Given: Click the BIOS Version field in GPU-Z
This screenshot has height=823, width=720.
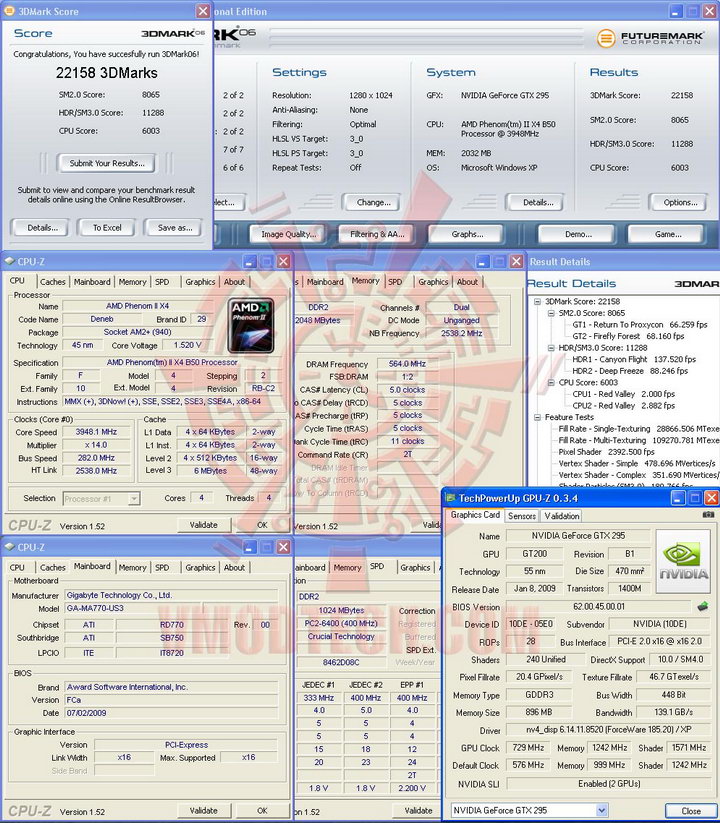Looking at the screenshot, I should coord(598,607).
